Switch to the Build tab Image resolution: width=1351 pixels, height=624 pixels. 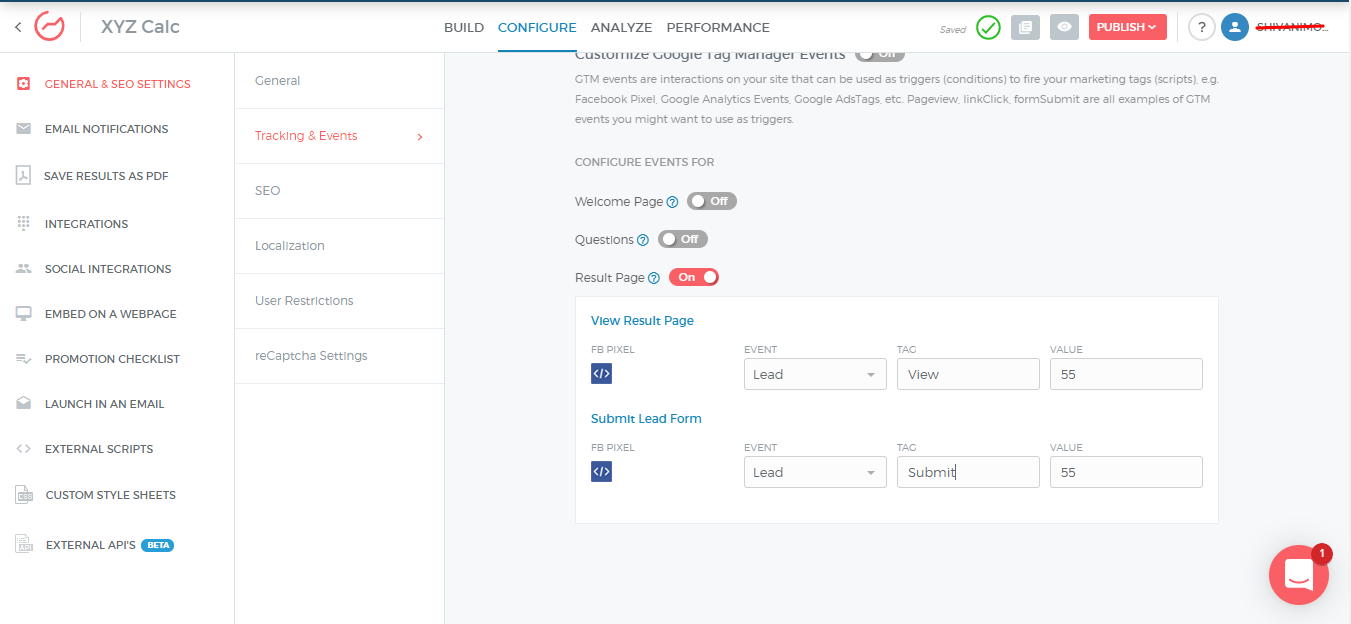coord(464,28)
